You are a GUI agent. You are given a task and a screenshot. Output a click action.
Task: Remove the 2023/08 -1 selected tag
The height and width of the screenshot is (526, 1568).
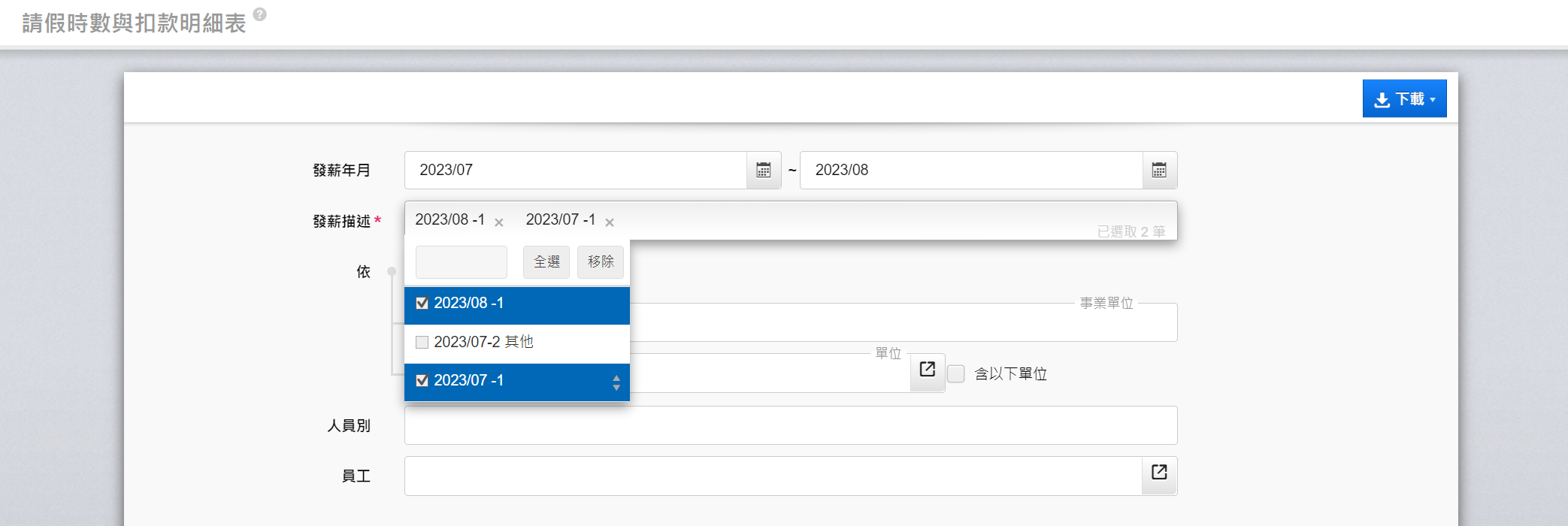click(499, 222)
